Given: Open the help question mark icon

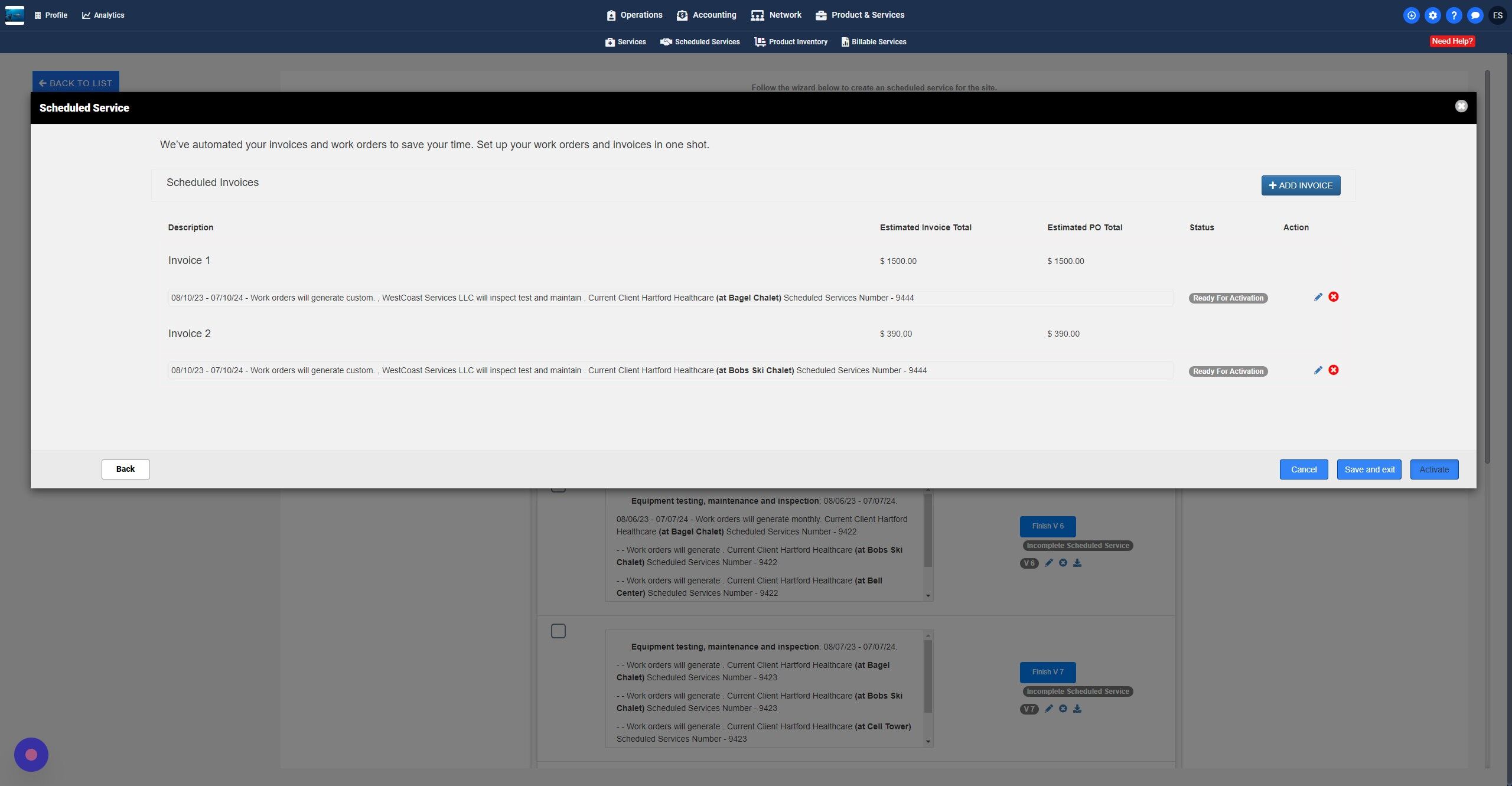Looking at the screenshot, I should (x=1454, y=15).
